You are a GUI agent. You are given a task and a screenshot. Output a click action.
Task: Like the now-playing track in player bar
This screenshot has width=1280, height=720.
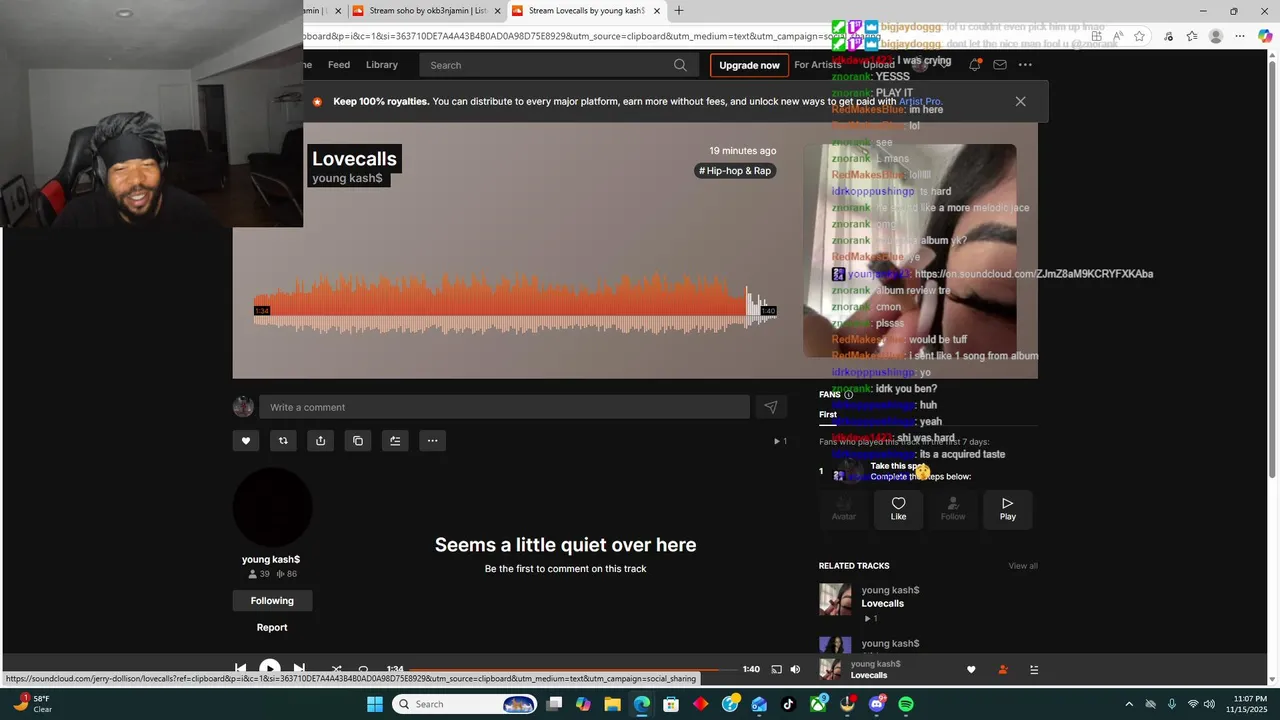point(971,670)
